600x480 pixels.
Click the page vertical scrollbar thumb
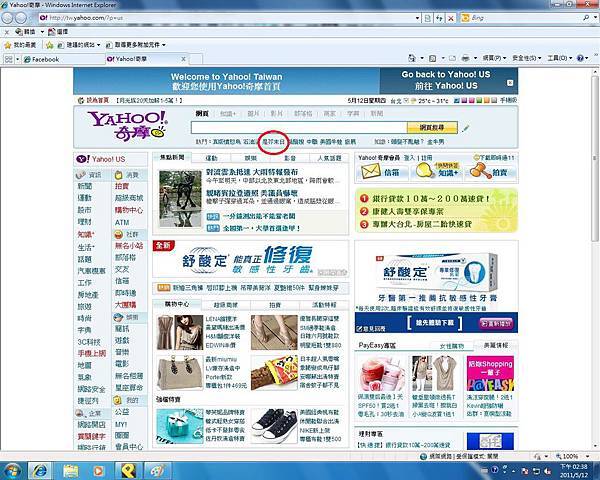(x=595, y=159)
